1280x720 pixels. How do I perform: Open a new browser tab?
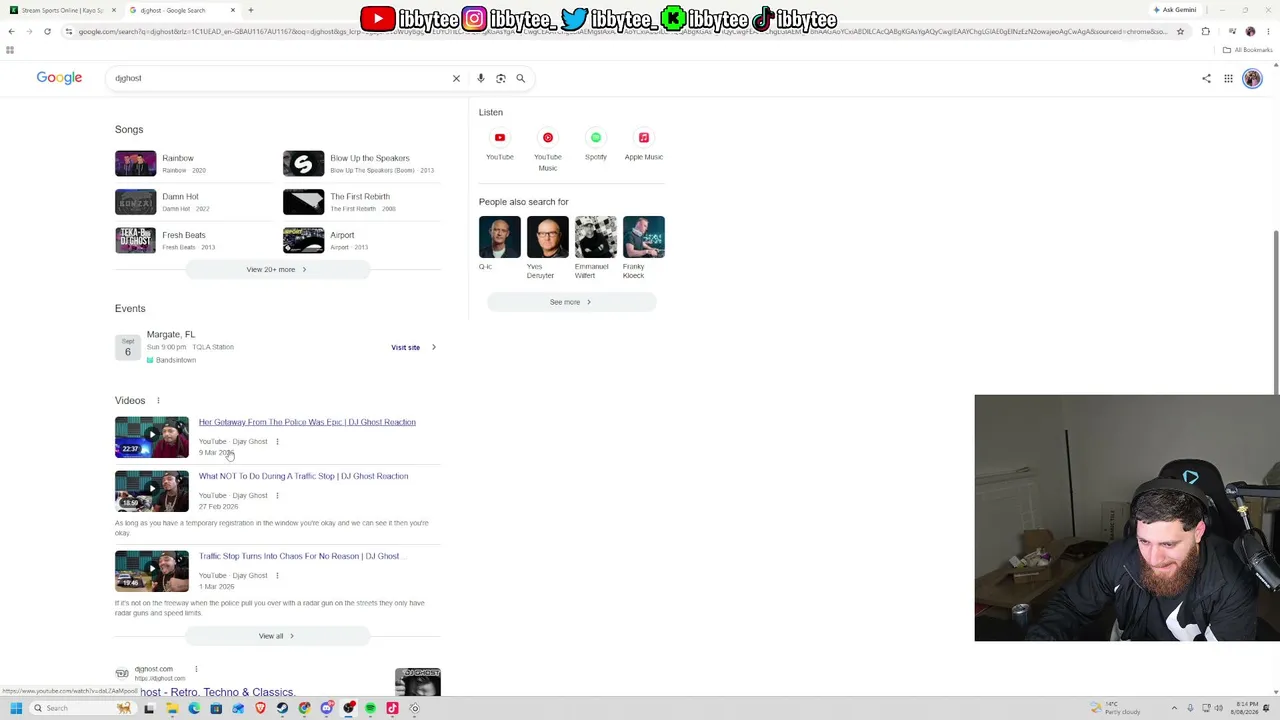tap(251, 10)
